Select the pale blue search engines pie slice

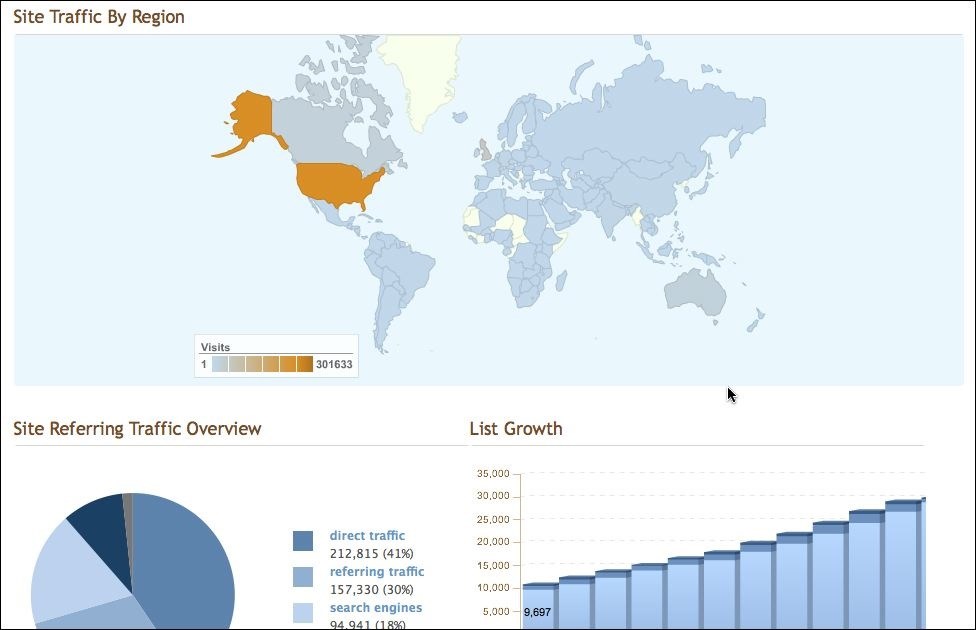pos(72,573)
